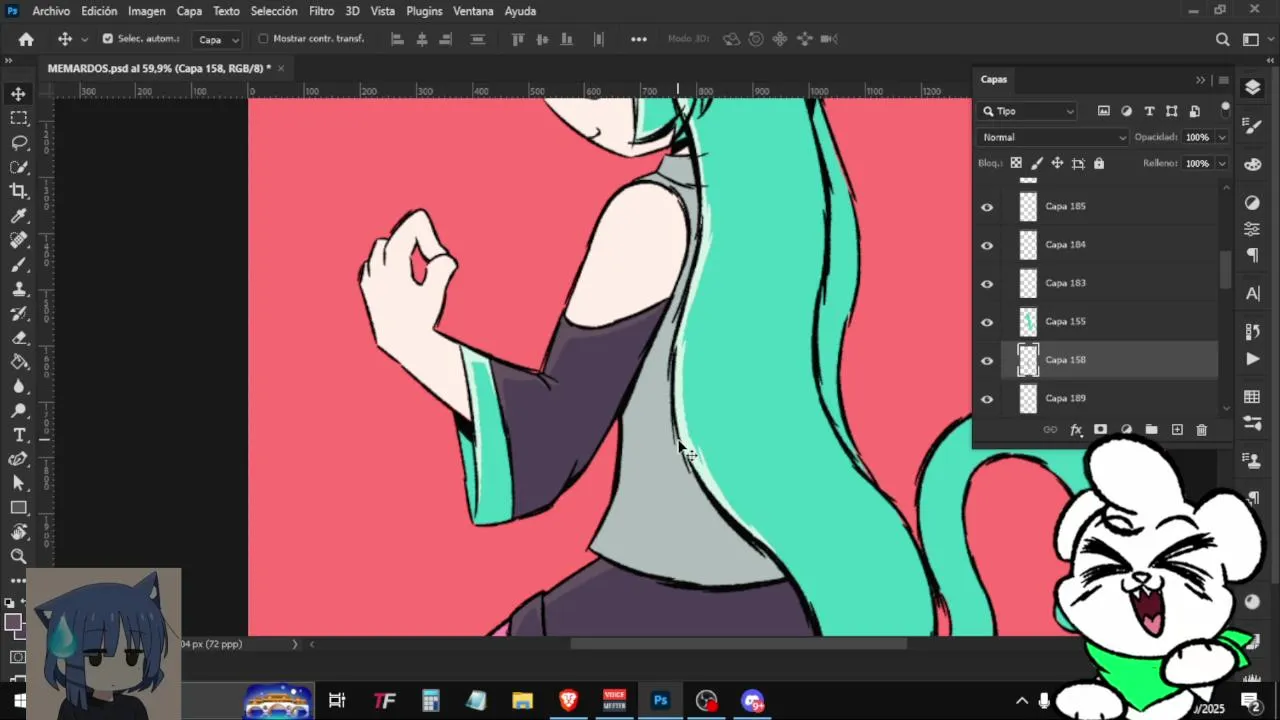1280x720 pixels.
Task: Open the Filtro menu
Action: tap(322, 11)
